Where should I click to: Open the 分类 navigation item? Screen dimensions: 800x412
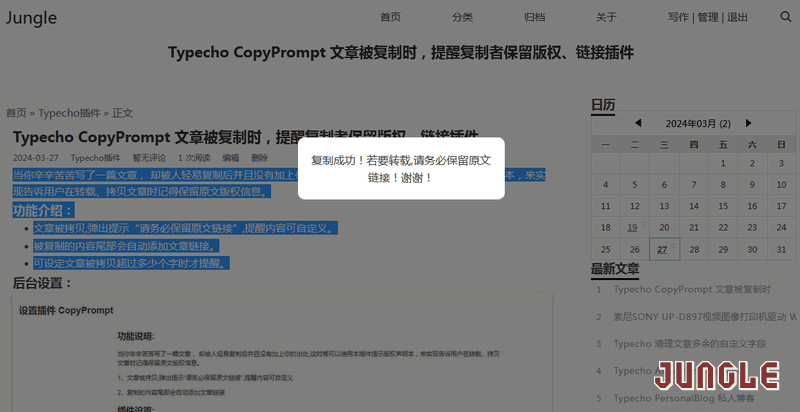[x=462, y=17]
